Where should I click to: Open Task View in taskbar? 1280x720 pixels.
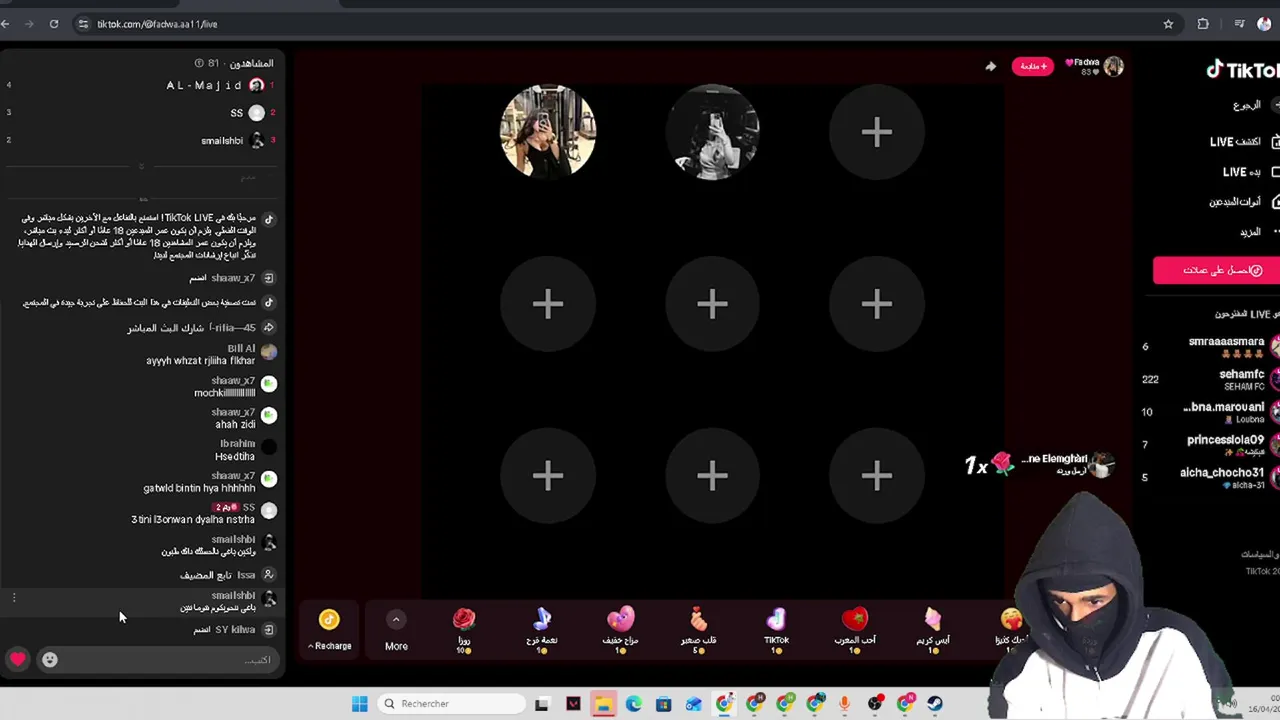[542, 704]
